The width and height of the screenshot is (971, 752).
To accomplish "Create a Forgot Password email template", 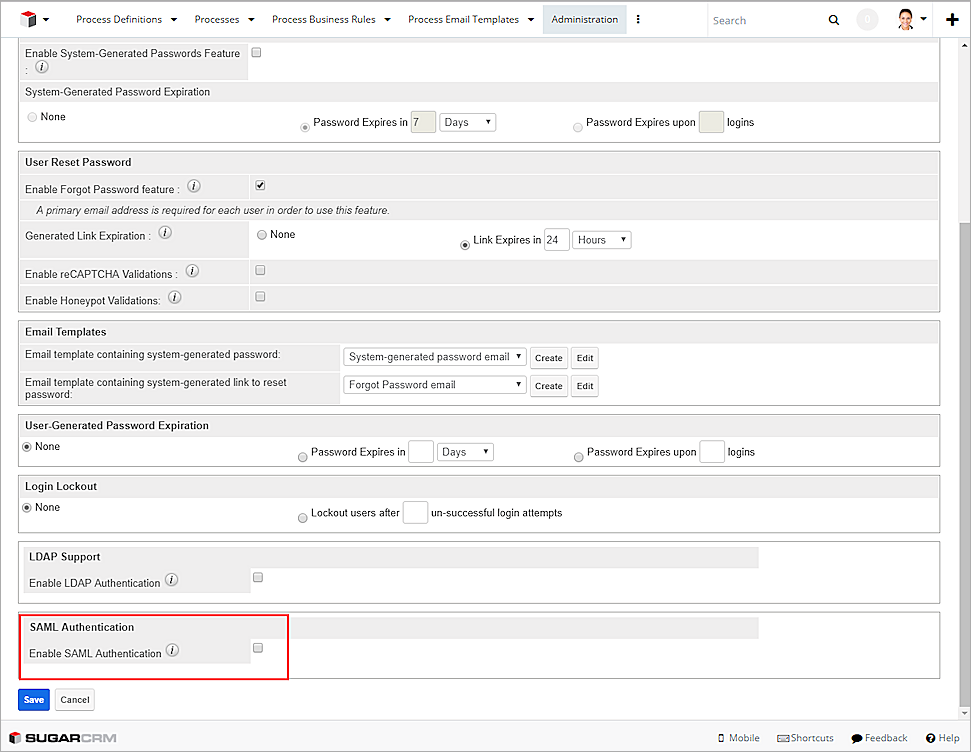I will (x=549, y=385).
